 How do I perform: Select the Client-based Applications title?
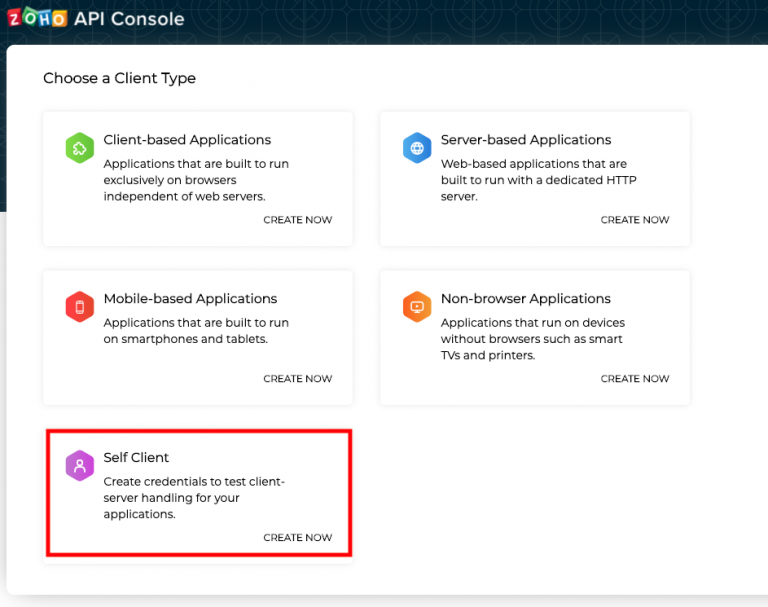tap(187, 140)
